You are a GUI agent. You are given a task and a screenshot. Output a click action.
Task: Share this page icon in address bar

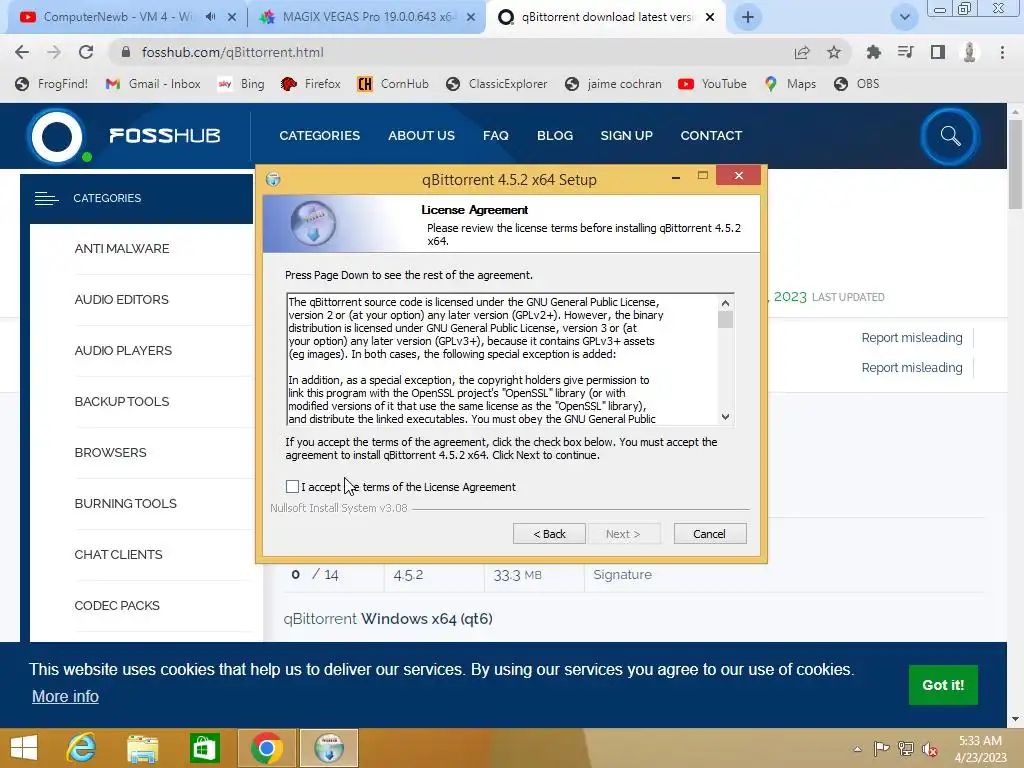pos(802,52)
